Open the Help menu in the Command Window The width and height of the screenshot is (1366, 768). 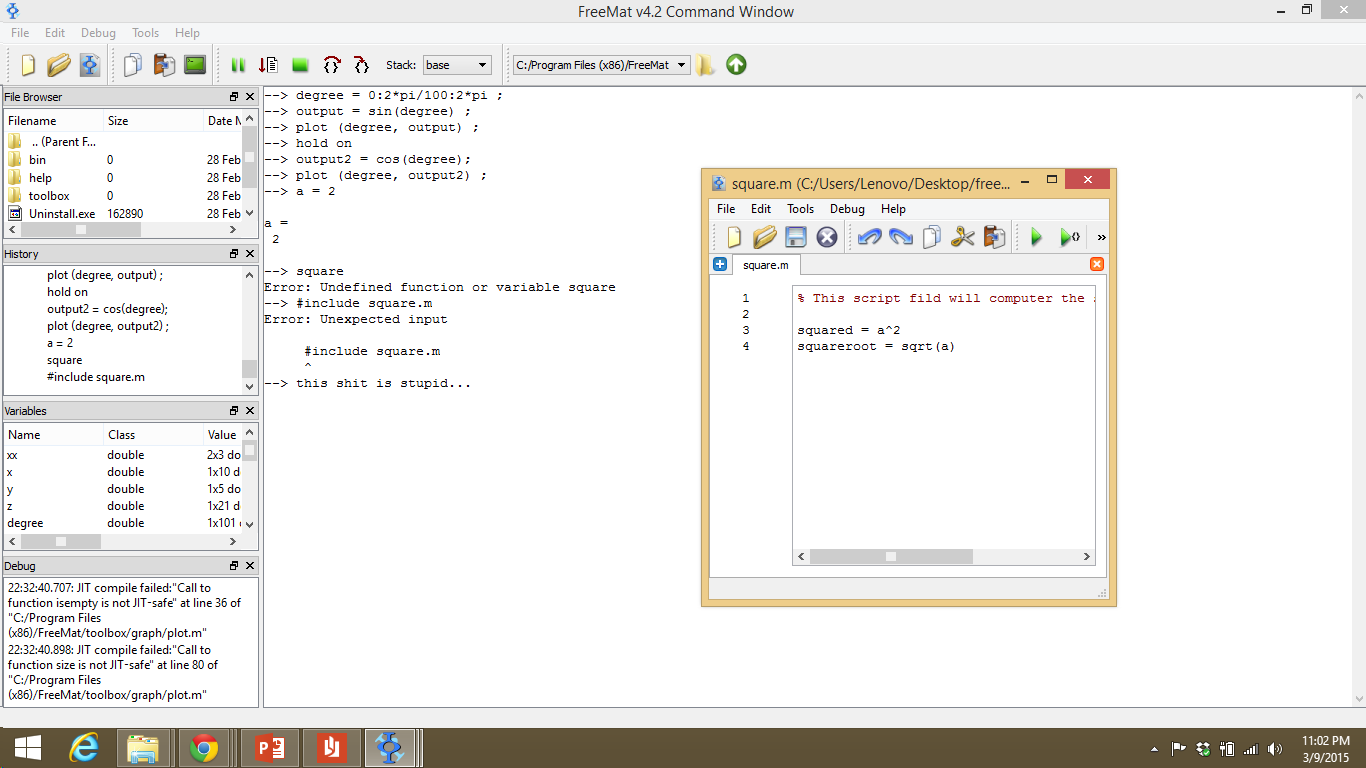pyautogui.click(x=187, y=33)
